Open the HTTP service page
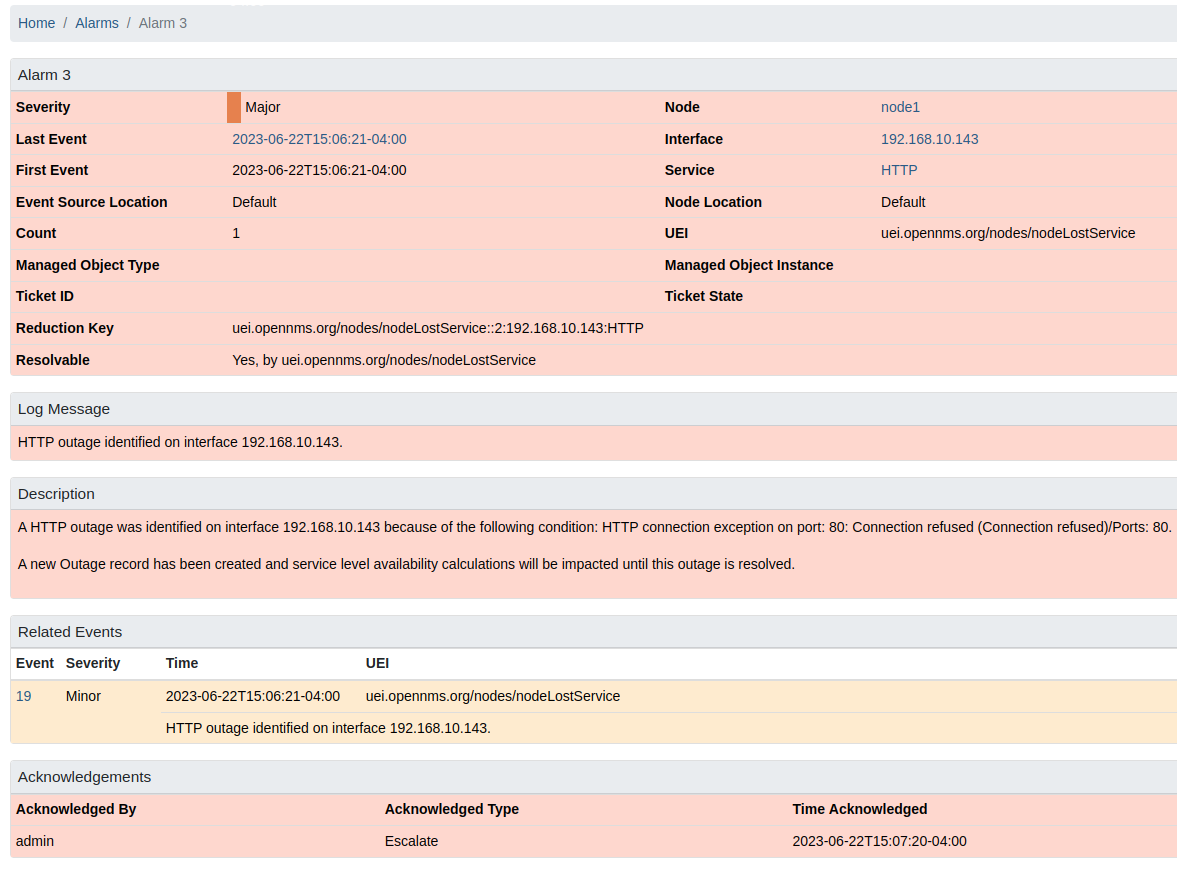1177x874 pixels. pyautogui.click(x=898, y=170)
